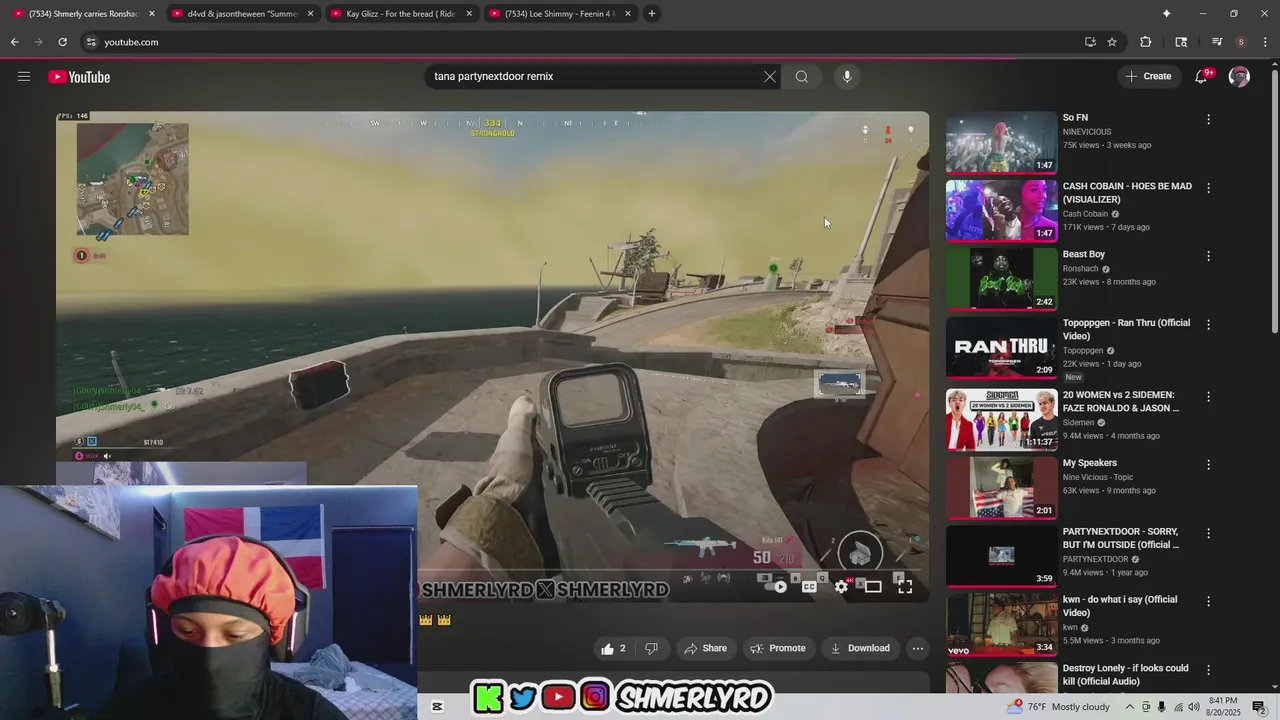Open Chrome extensions puzzle icon
Image resolution: width=1280 pixels, height=720 pixels.
(1146, 42)
